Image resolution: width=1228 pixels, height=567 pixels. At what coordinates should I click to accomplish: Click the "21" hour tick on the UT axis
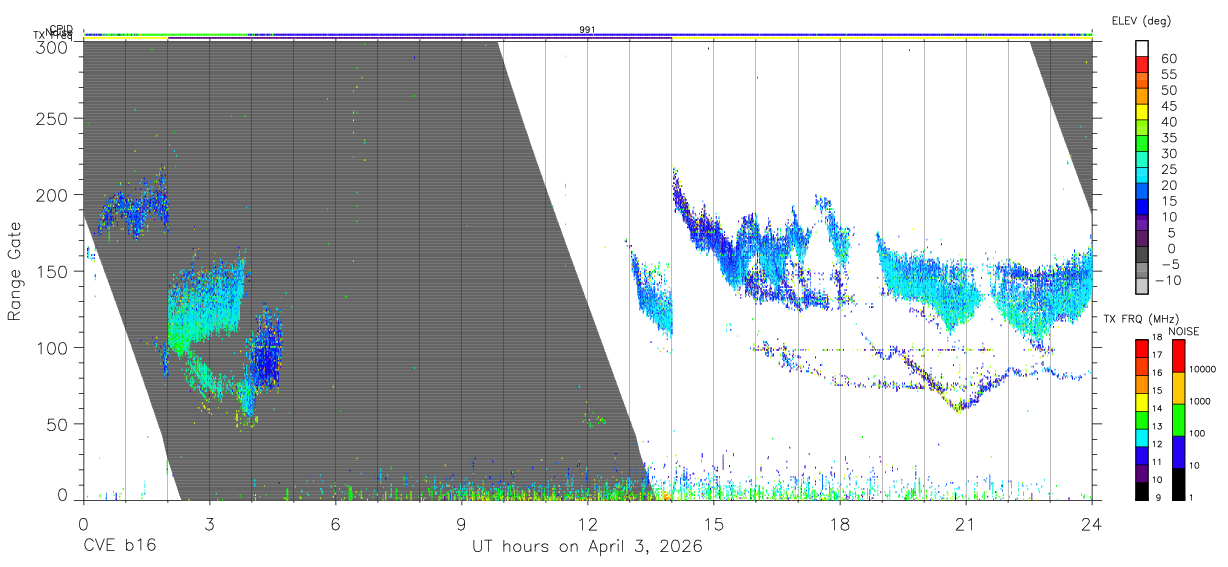click(x=966, y=523)
